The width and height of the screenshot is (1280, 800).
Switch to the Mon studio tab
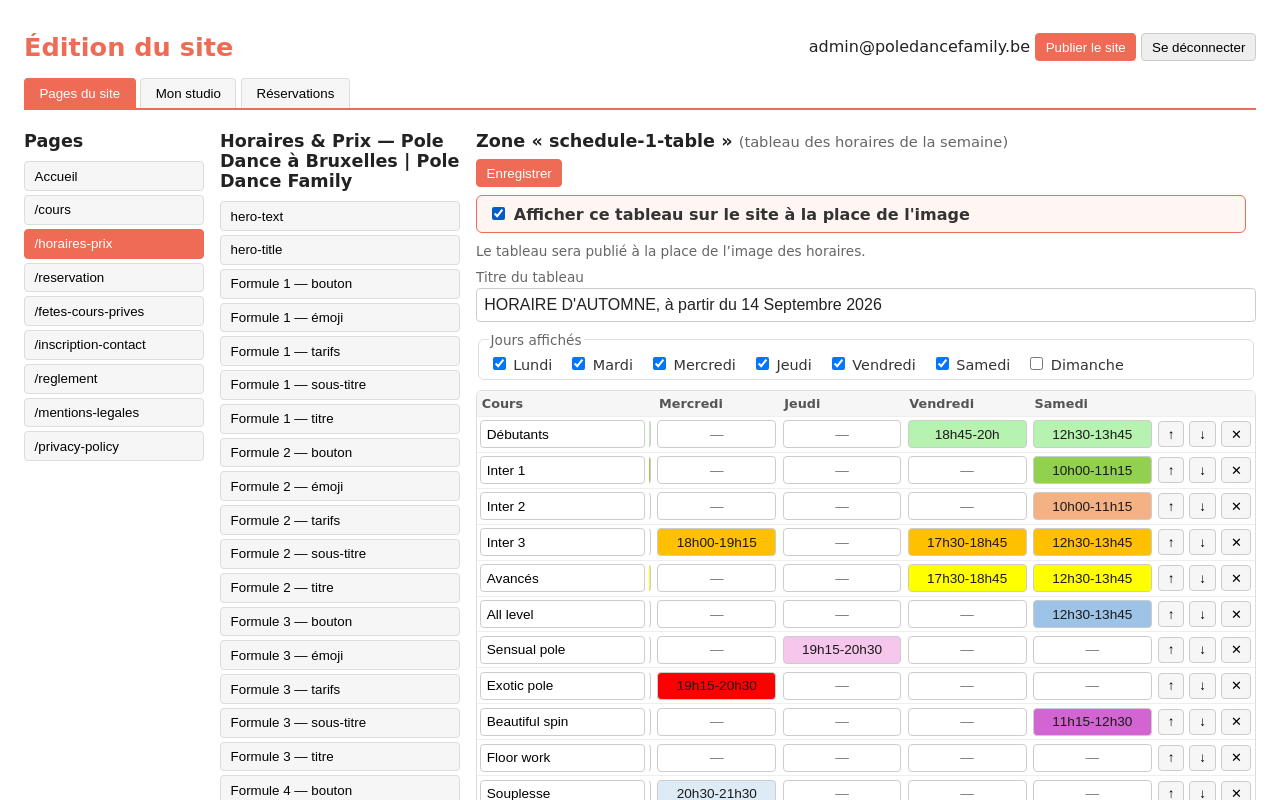click(x=188, y=93)
